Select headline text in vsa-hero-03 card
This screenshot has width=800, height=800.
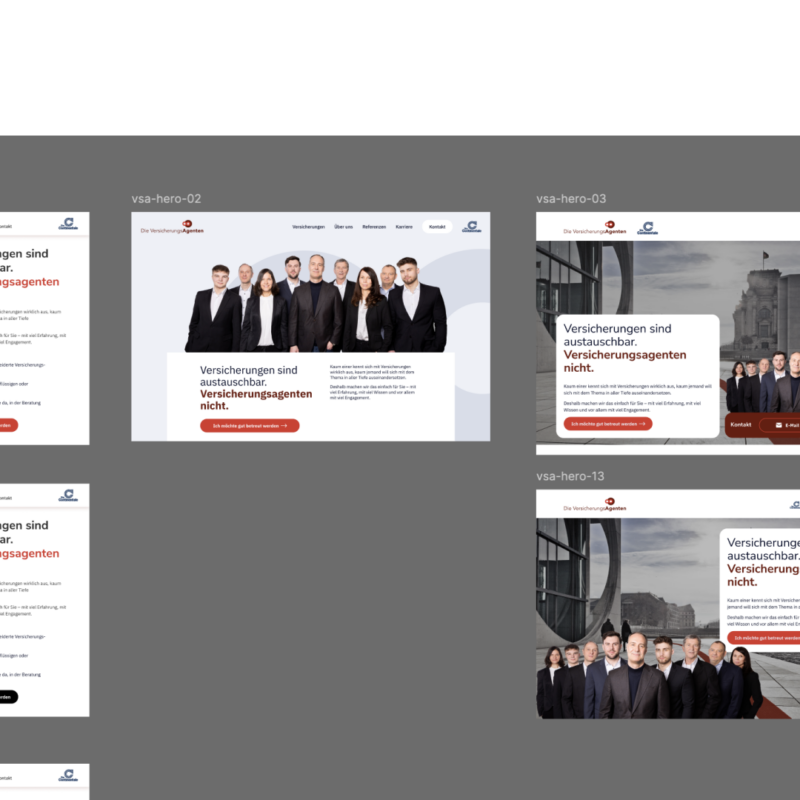pos(624,348)
